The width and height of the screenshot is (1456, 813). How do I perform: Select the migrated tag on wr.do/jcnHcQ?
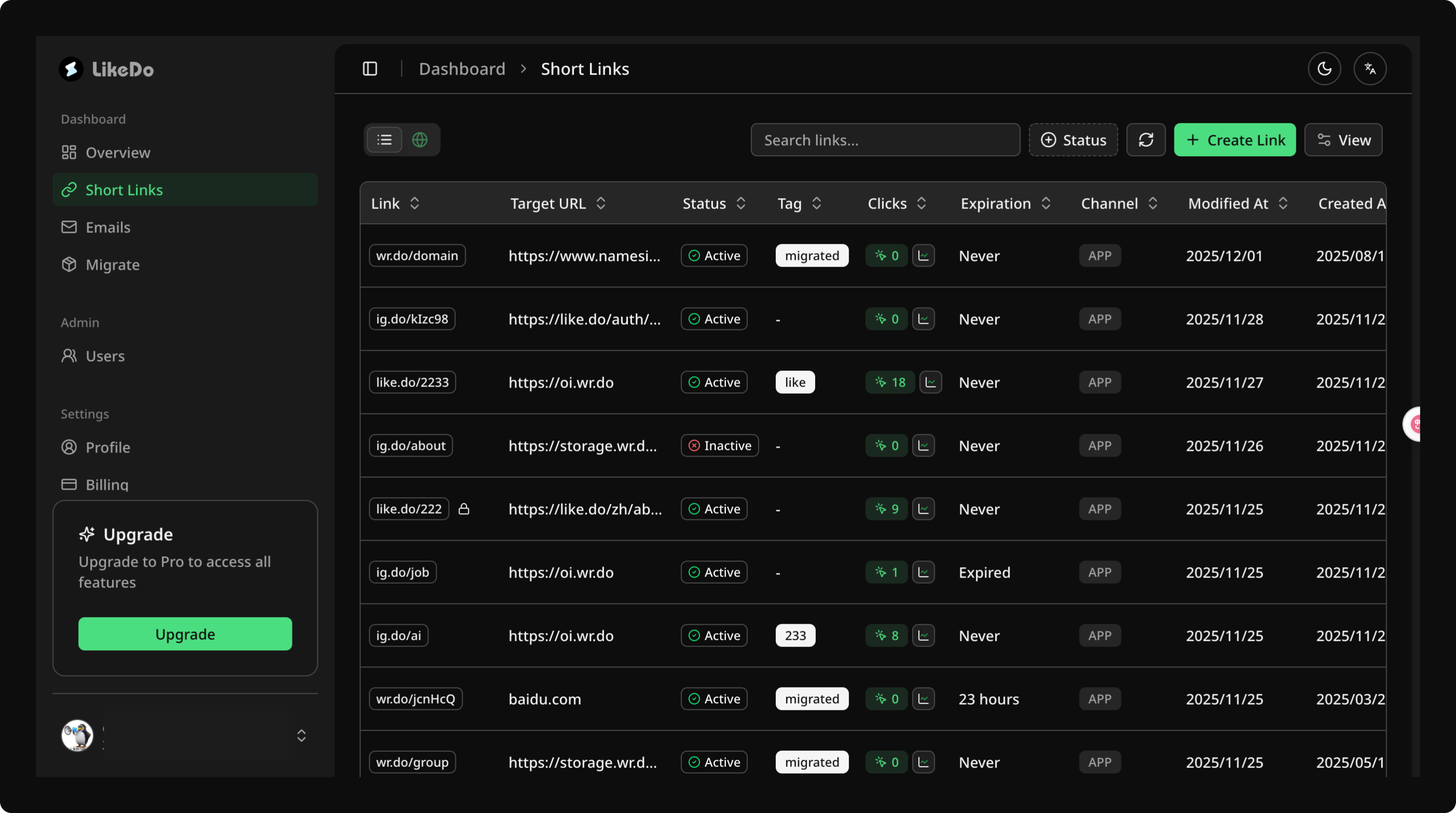[811, 699]
